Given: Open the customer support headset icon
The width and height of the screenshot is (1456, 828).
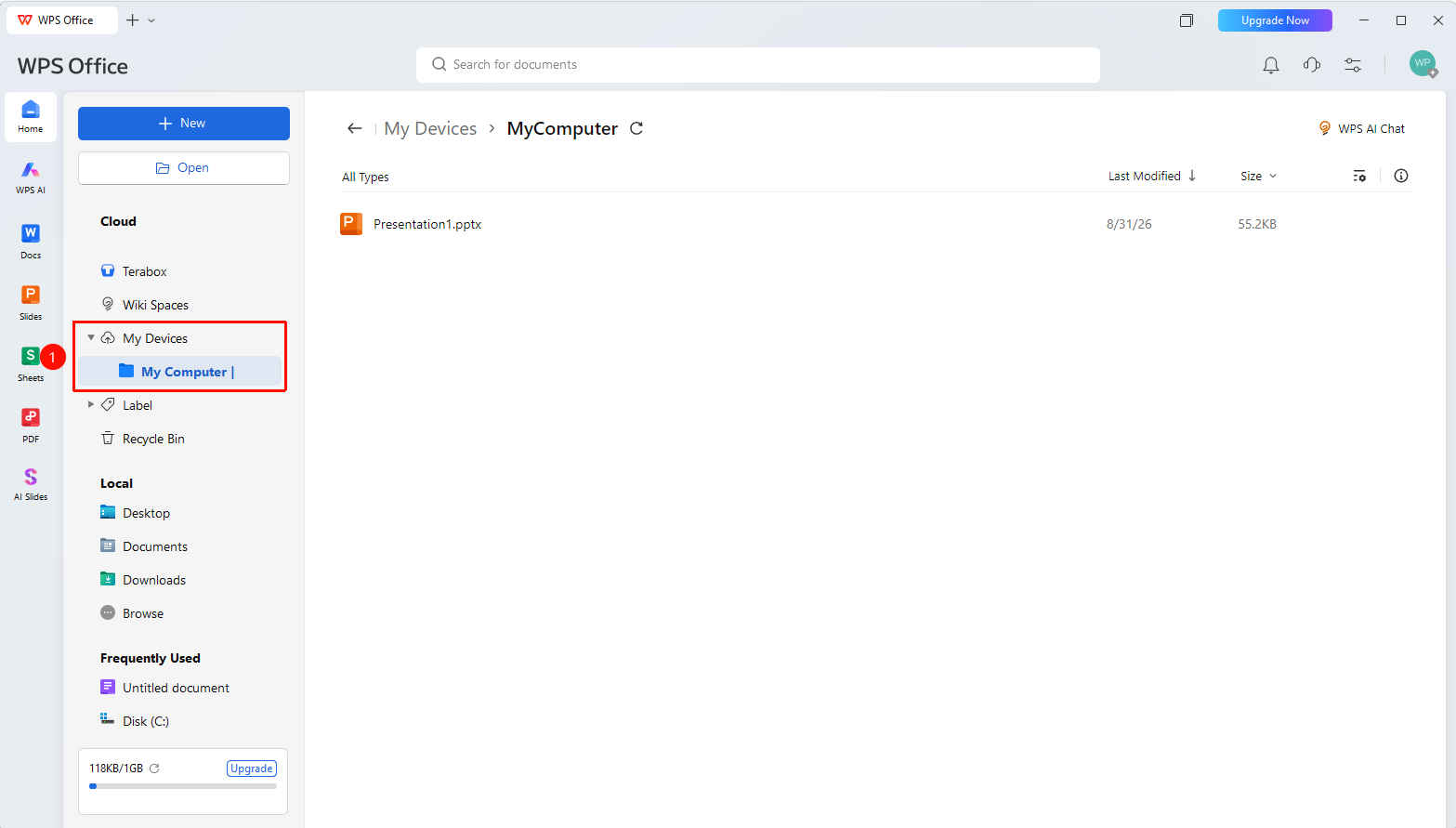Looking at the screenshot, I should point(1312,65).
